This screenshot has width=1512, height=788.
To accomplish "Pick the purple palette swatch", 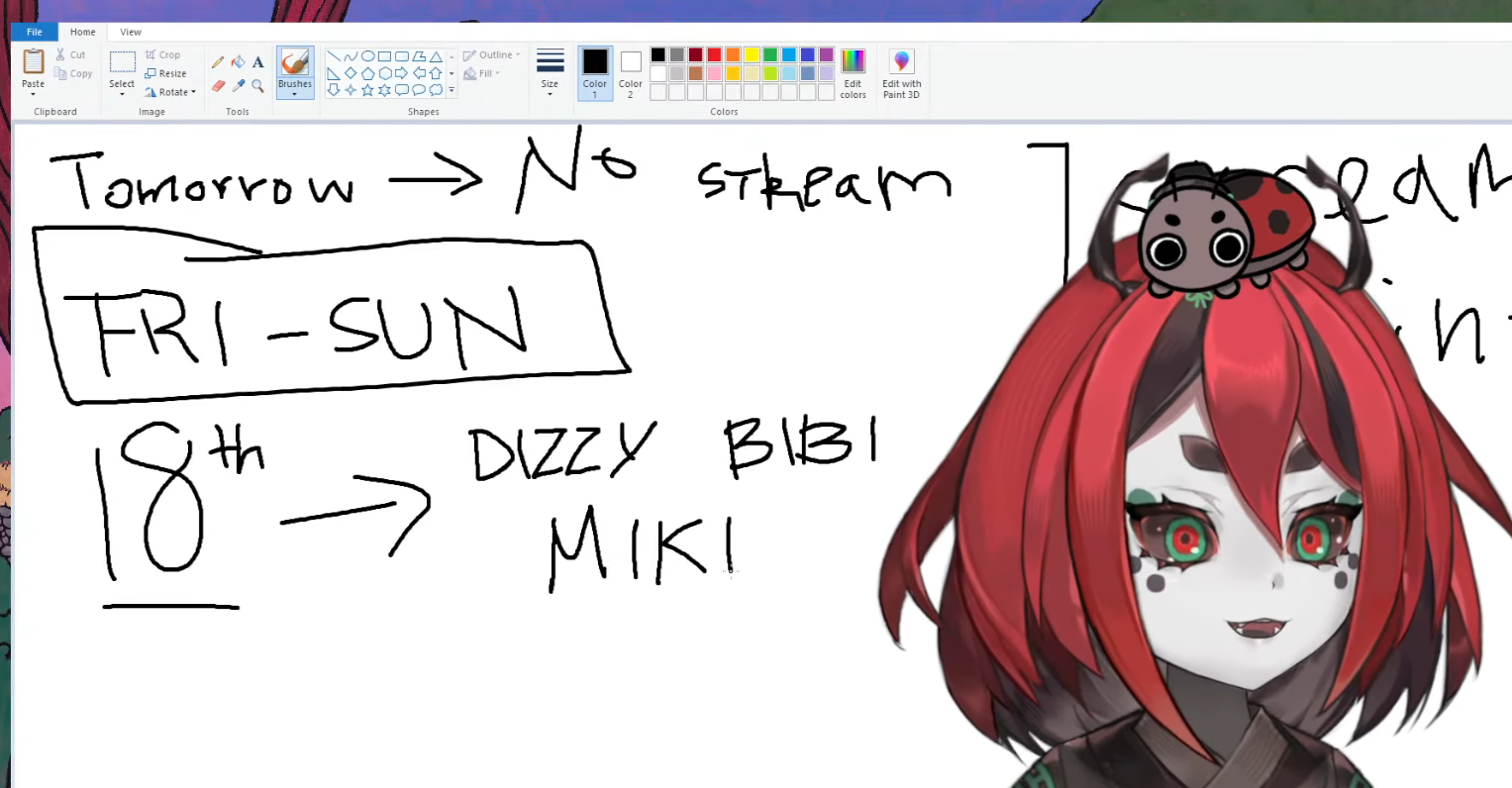I will [827, 55].
